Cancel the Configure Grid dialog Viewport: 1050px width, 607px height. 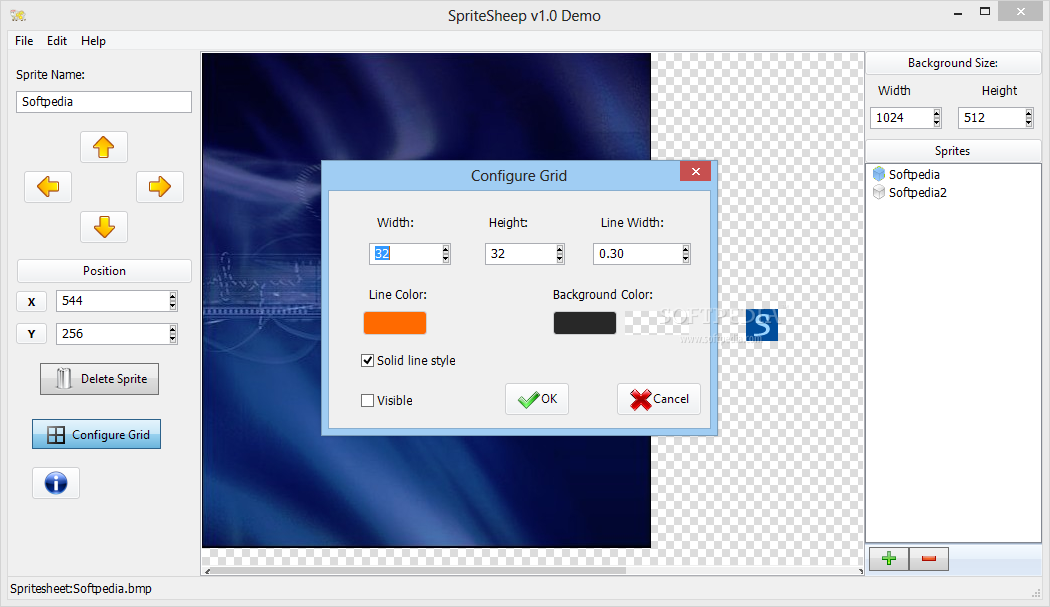pos(659,399)
